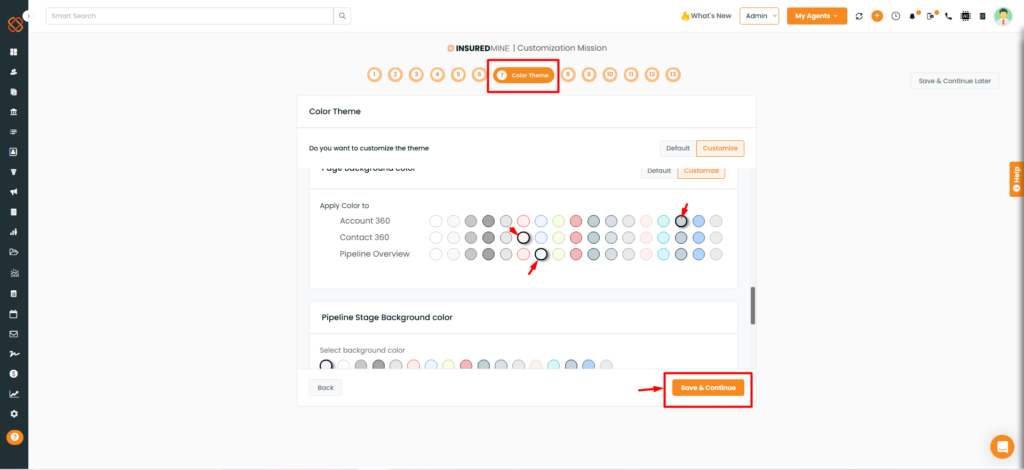Click the bar chart icon in the sidebar
1024x470 pixels.
coord(14,232)
